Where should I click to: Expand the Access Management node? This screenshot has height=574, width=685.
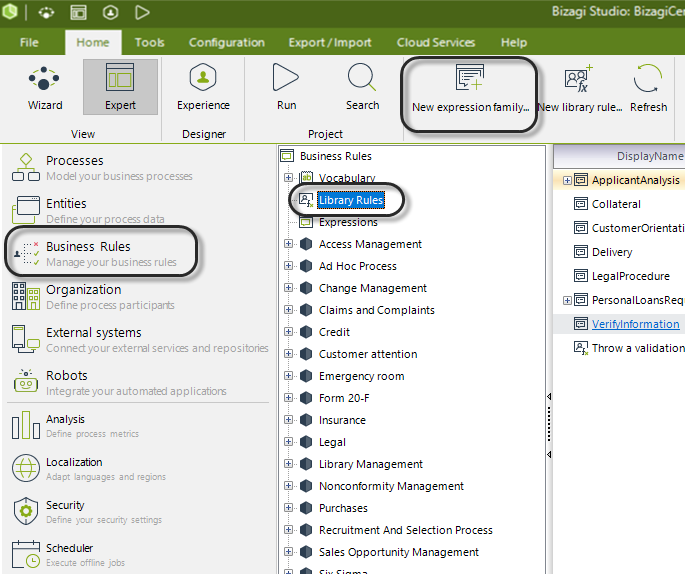(x=288, y=243)
